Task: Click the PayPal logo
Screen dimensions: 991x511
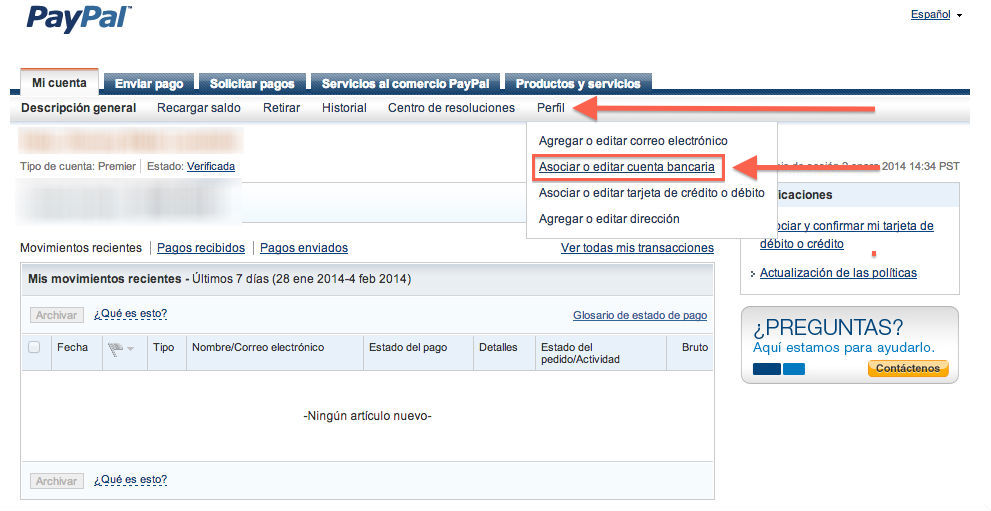Action: (x=78, y=17)
